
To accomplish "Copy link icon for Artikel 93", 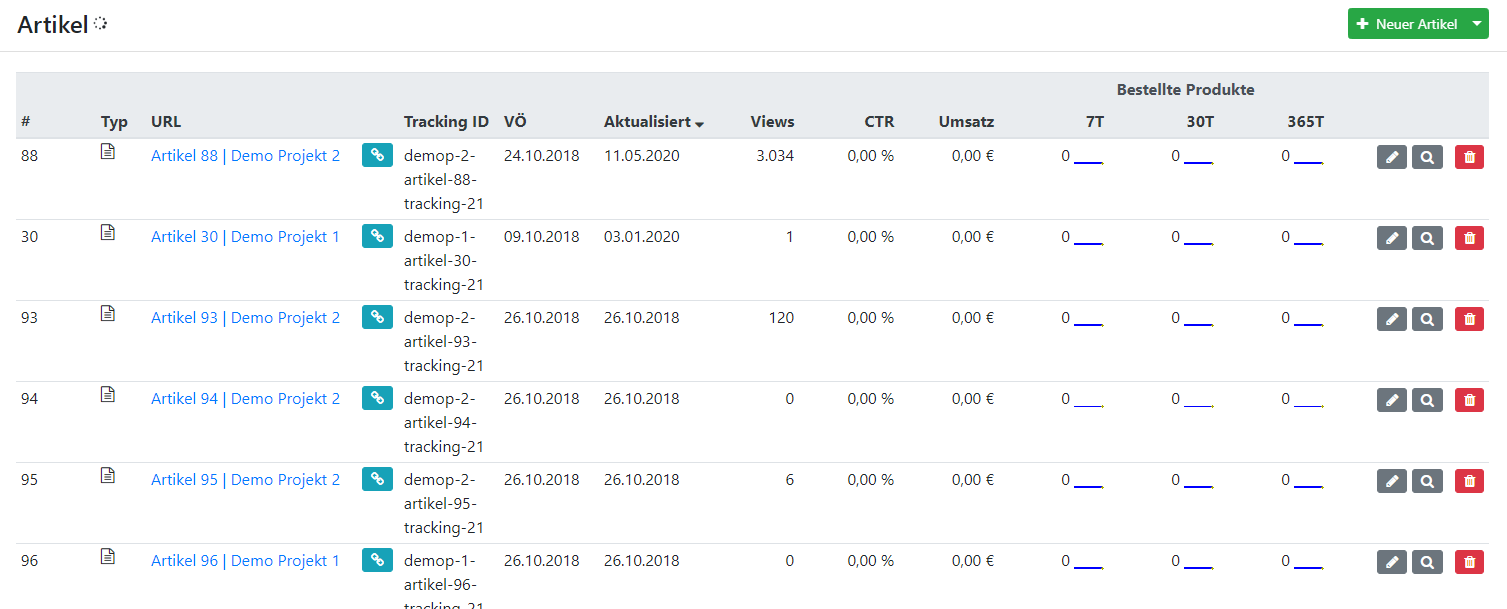I will click(377, 317).
